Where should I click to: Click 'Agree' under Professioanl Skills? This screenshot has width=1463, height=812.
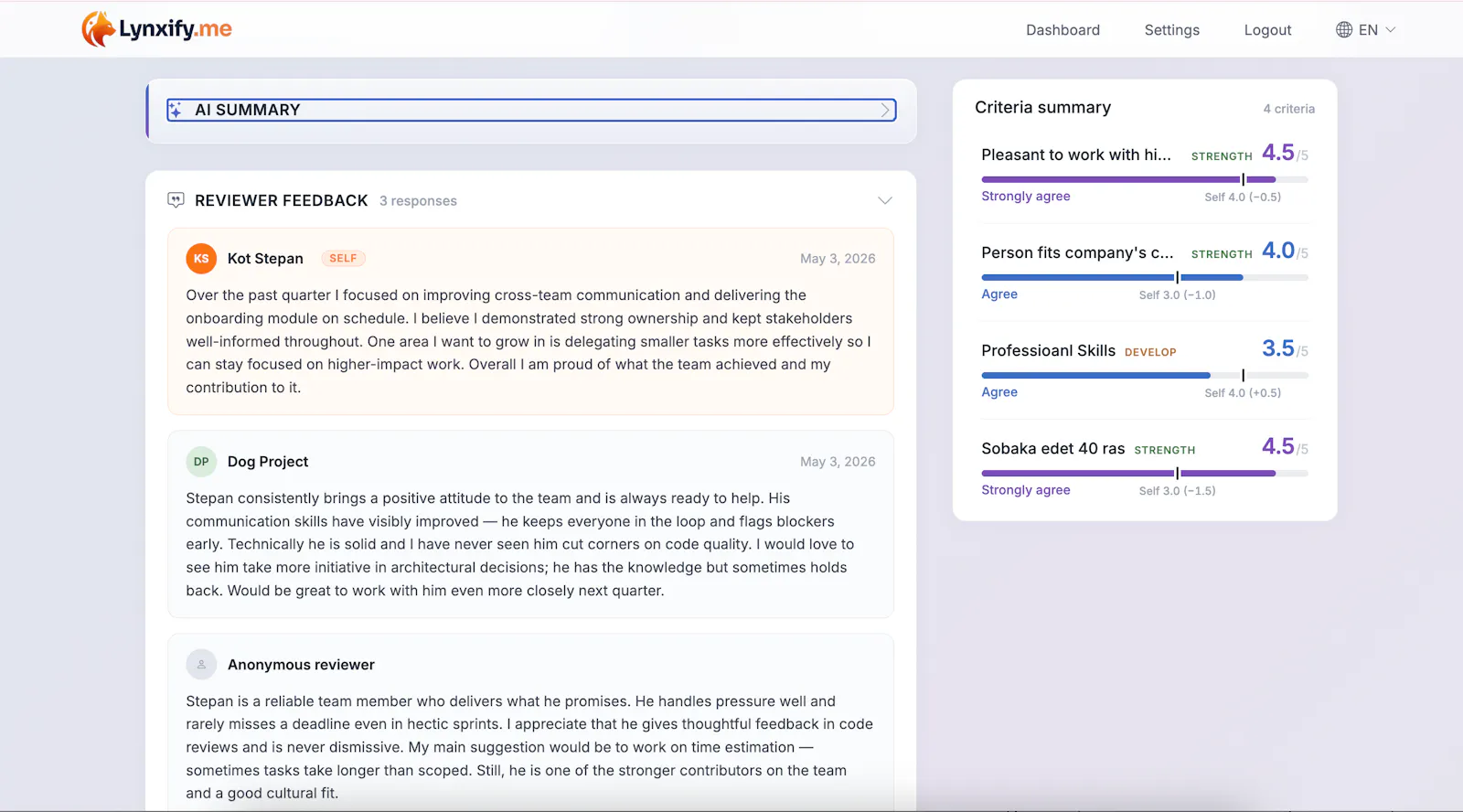coord(998,392)
